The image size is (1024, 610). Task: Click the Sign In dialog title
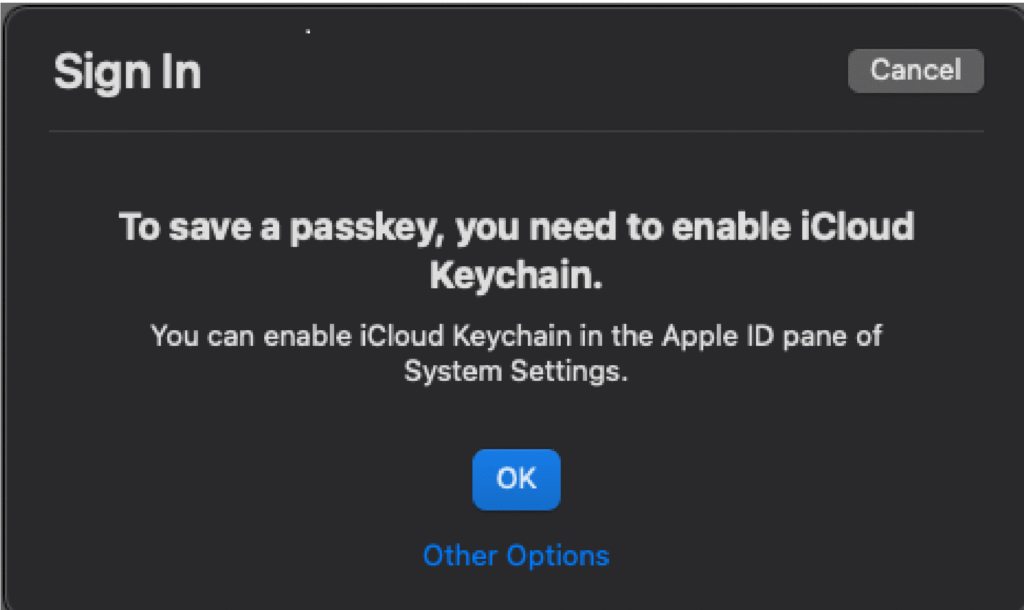(x=127, y=70)
